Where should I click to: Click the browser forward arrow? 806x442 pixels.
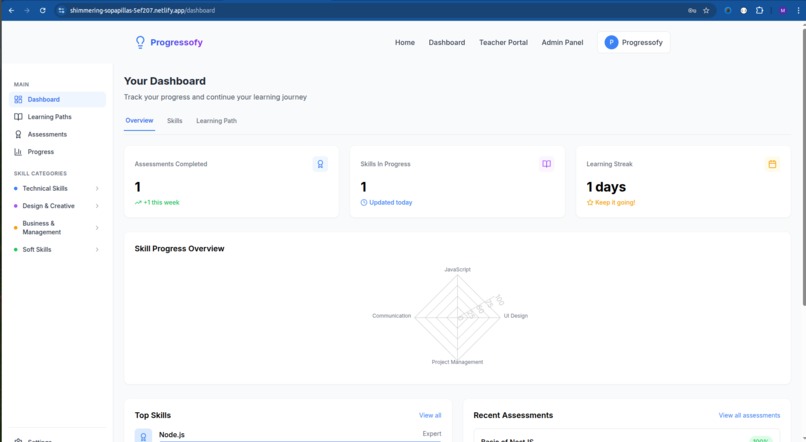pos(27,10)
